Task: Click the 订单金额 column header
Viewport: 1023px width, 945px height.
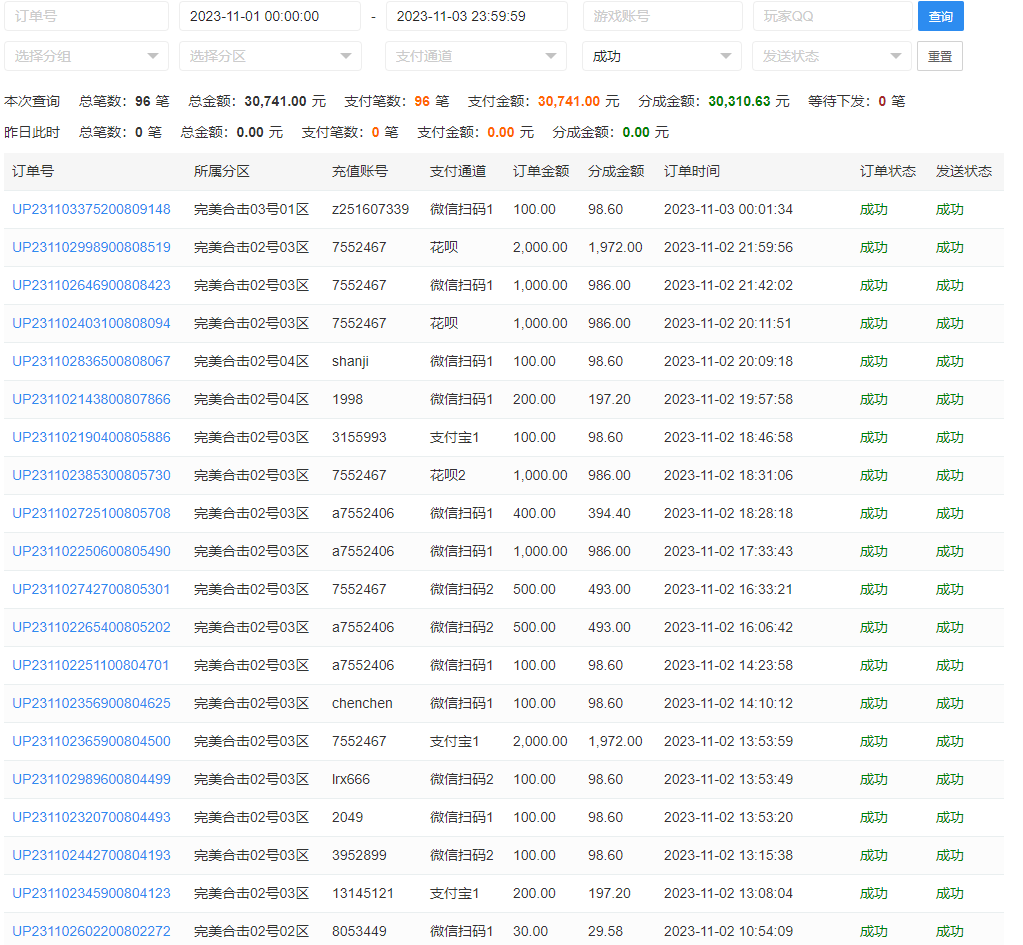Action: [x=541, y=172]
